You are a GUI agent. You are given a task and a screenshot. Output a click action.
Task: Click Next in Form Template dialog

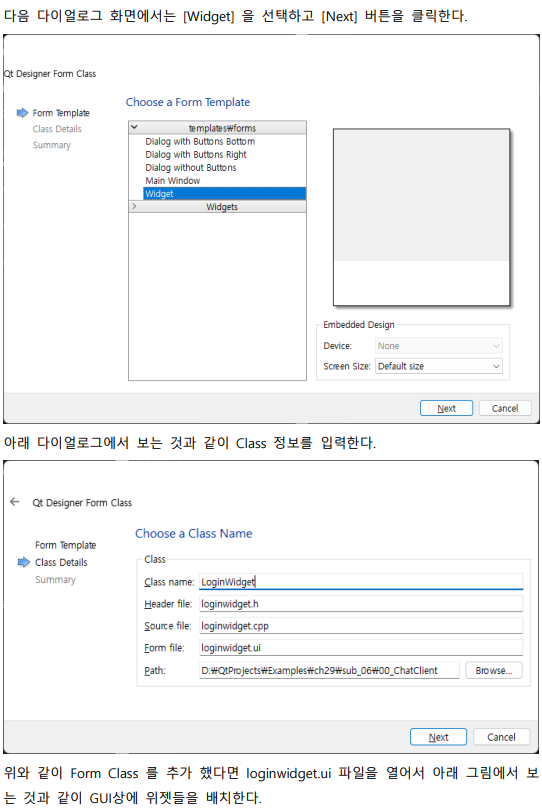446,408
